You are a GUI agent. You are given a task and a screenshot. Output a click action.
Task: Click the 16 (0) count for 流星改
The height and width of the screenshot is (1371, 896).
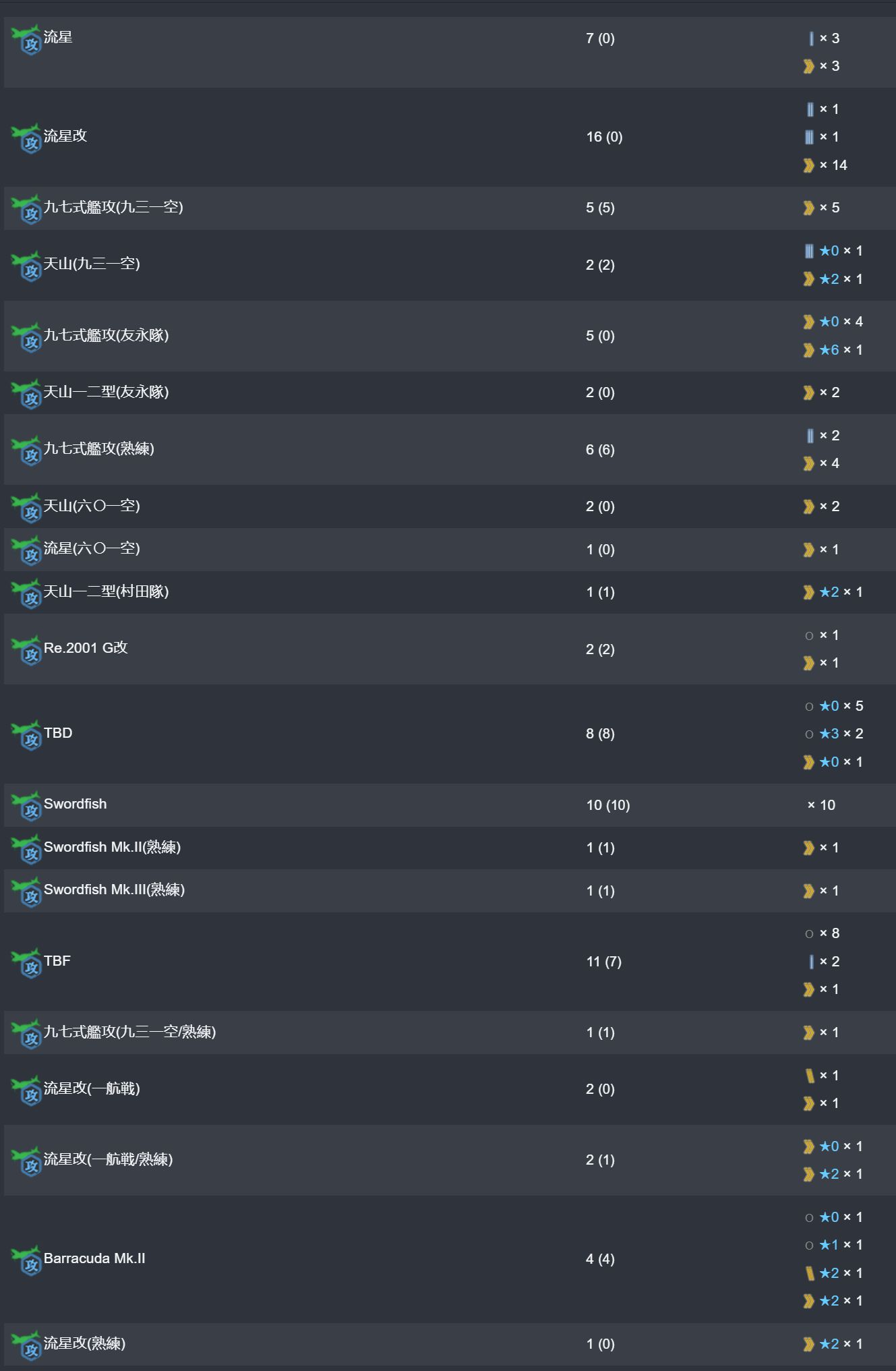pyautogui.click(x=604, y=137)
